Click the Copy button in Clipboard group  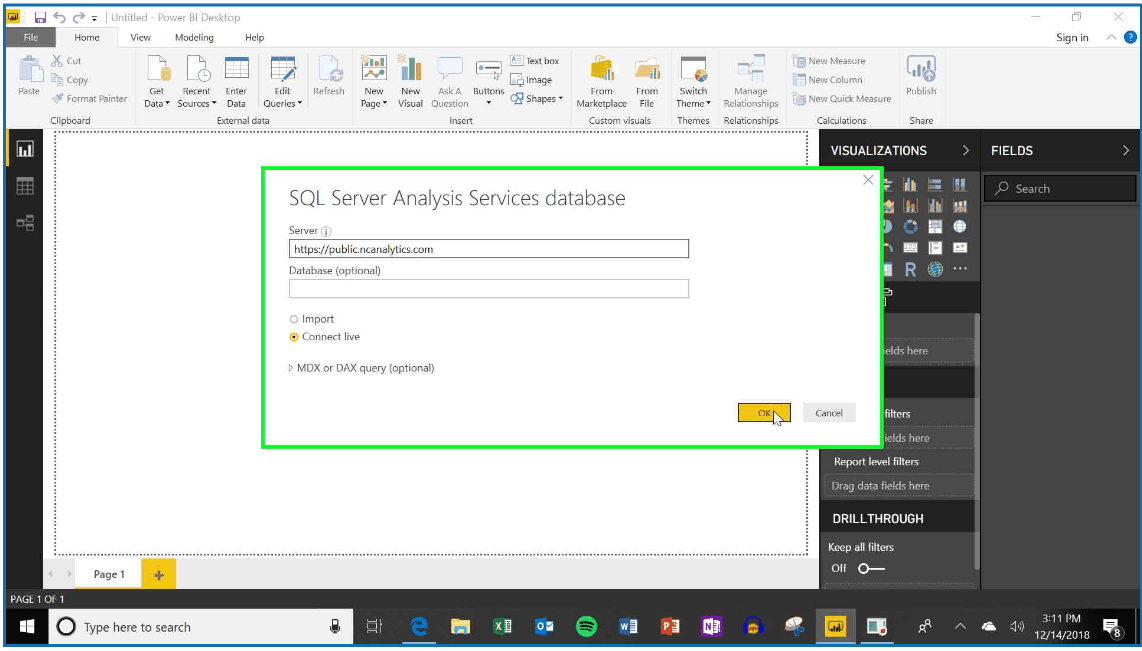pos(69,80)
